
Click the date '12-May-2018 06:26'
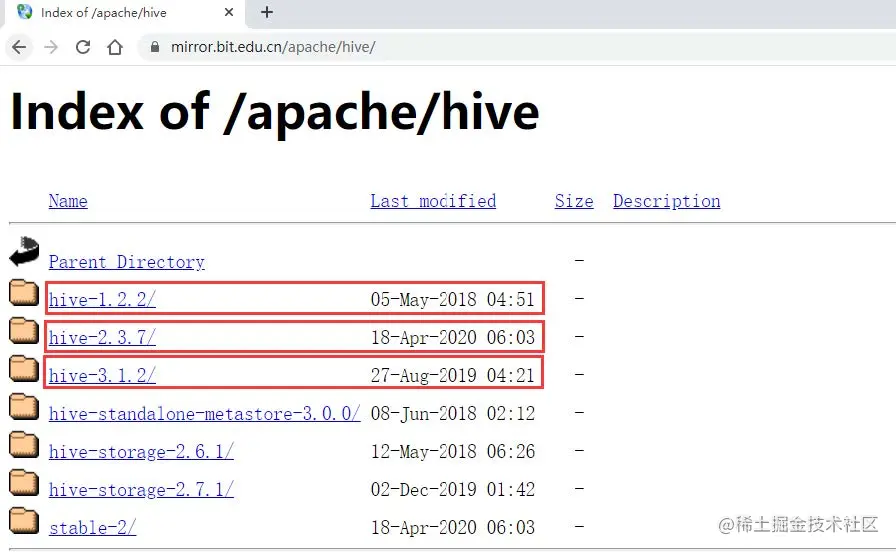(x=453, y=451)
